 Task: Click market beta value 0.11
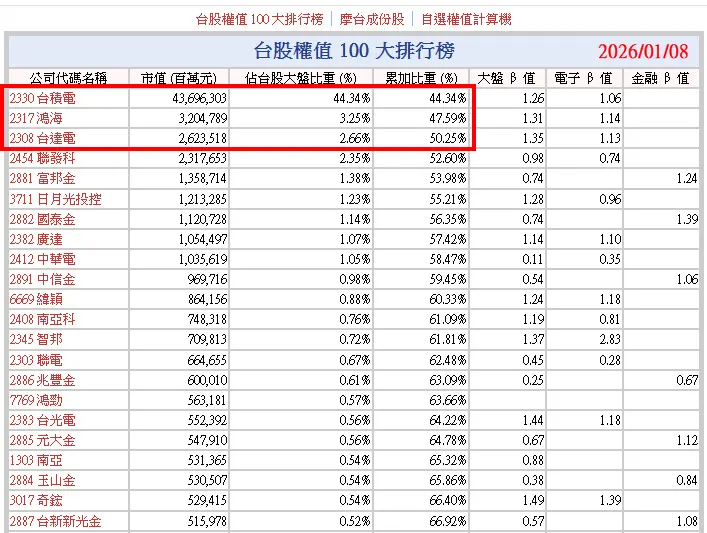tap(533, 259)
